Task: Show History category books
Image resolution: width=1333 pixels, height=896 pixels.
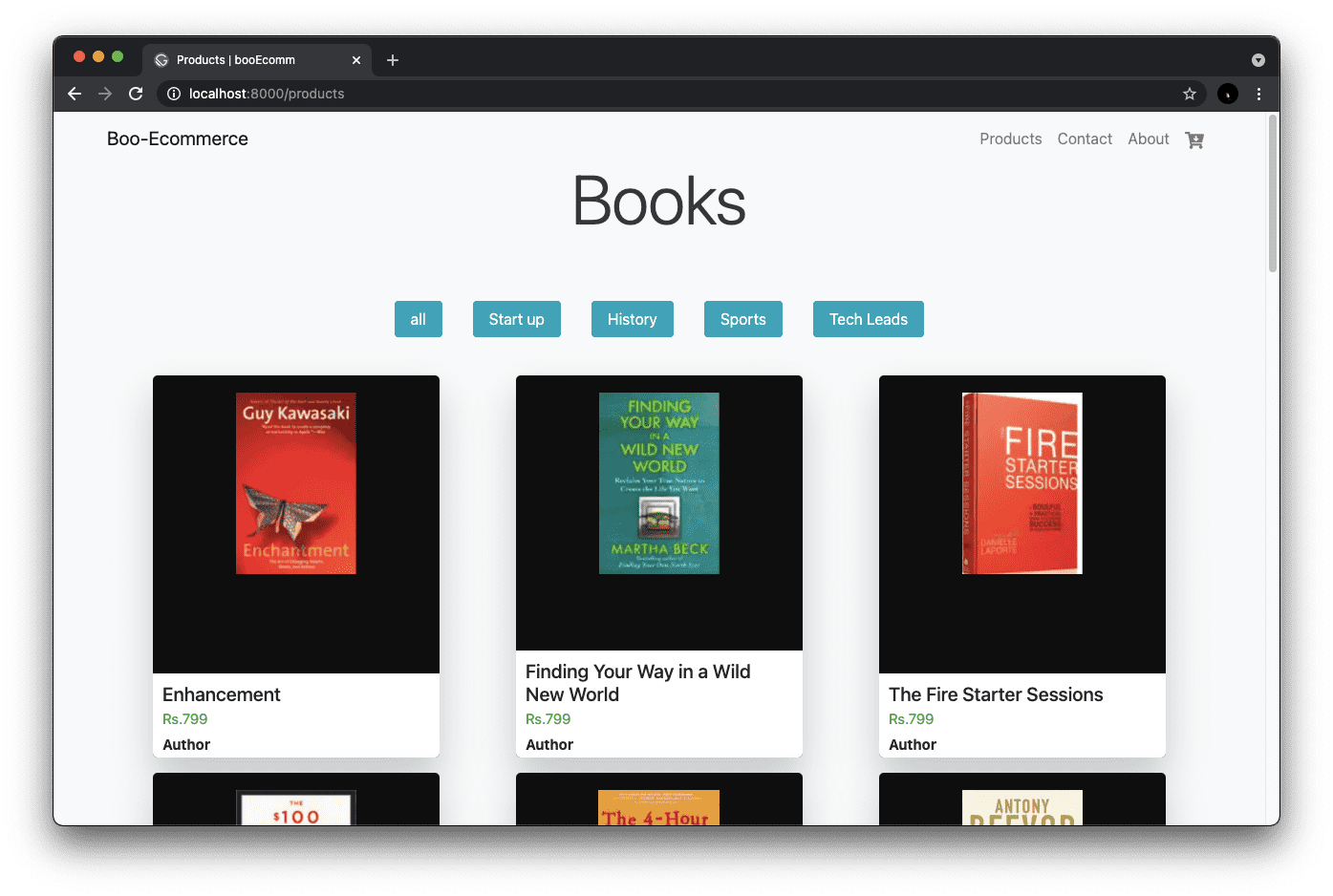Action: coord(632,319)
